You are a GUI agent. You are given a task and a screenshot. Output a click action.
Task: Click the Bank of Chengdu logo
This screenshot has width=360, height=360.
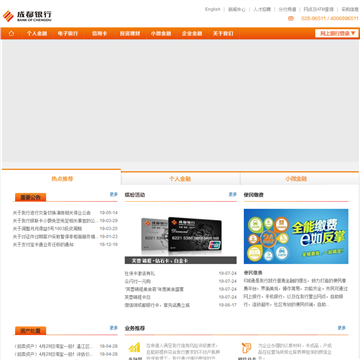[27, 16]
